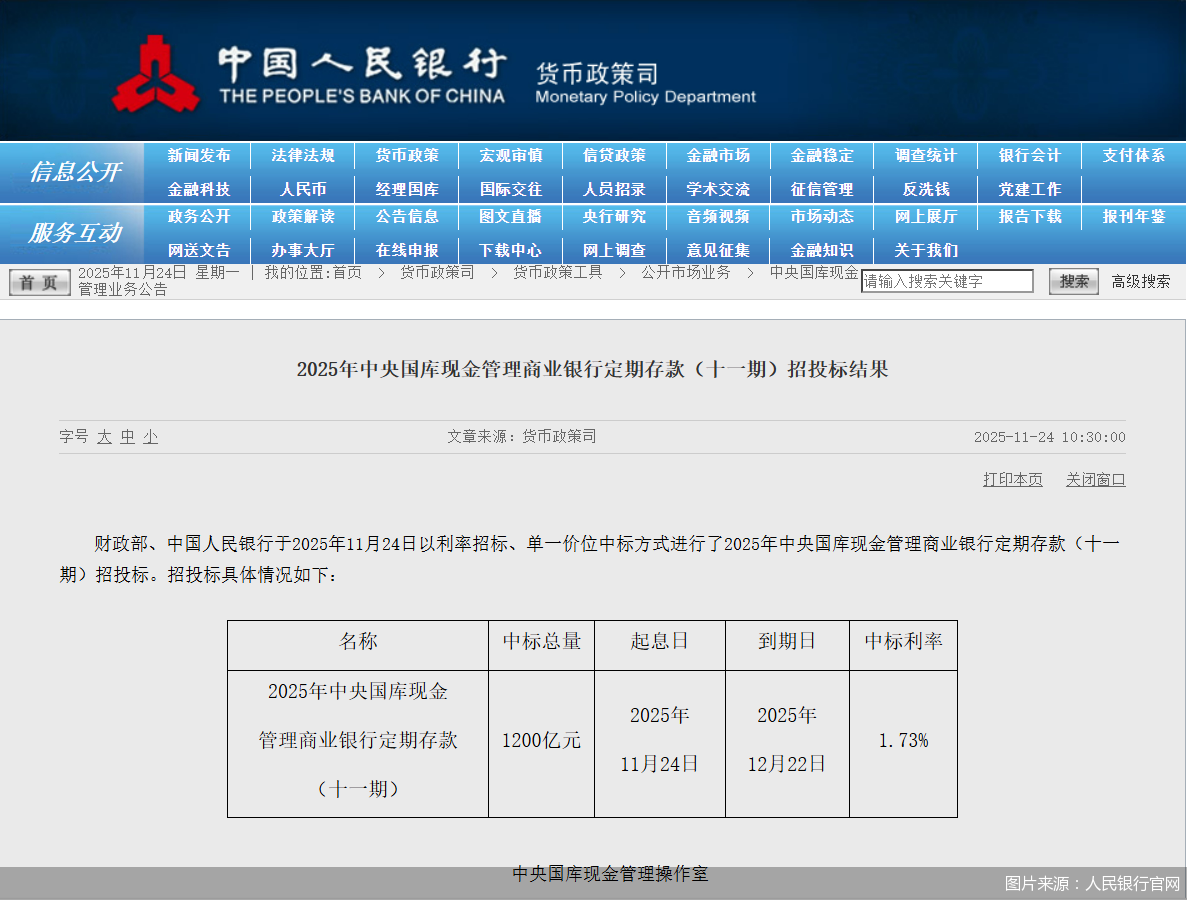Select small font size 小
Viewport: 1187px width, 900px height.
click(148, 437)
